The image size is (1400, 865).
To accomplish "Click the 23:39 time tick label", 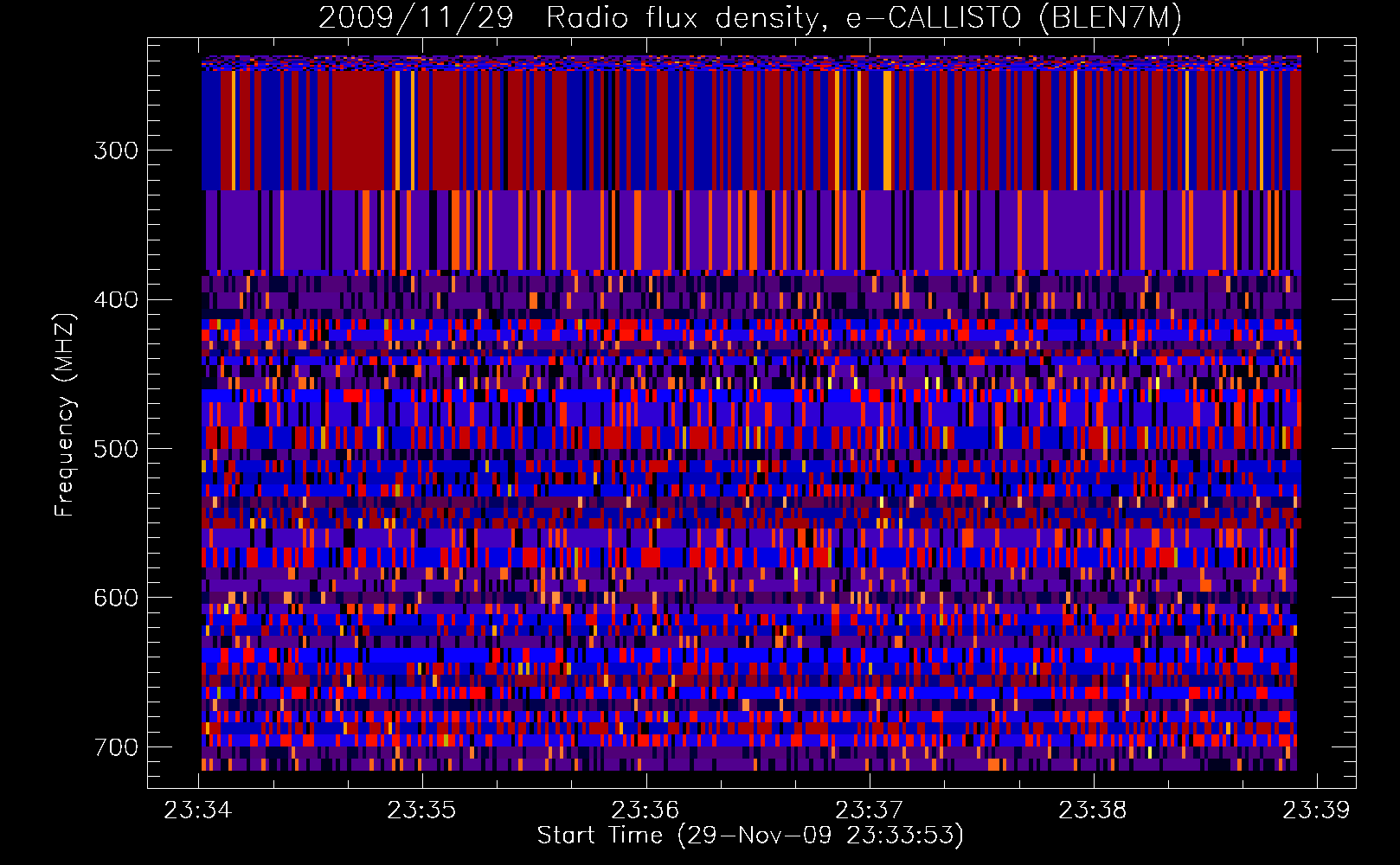I will tap(1316, 811).
